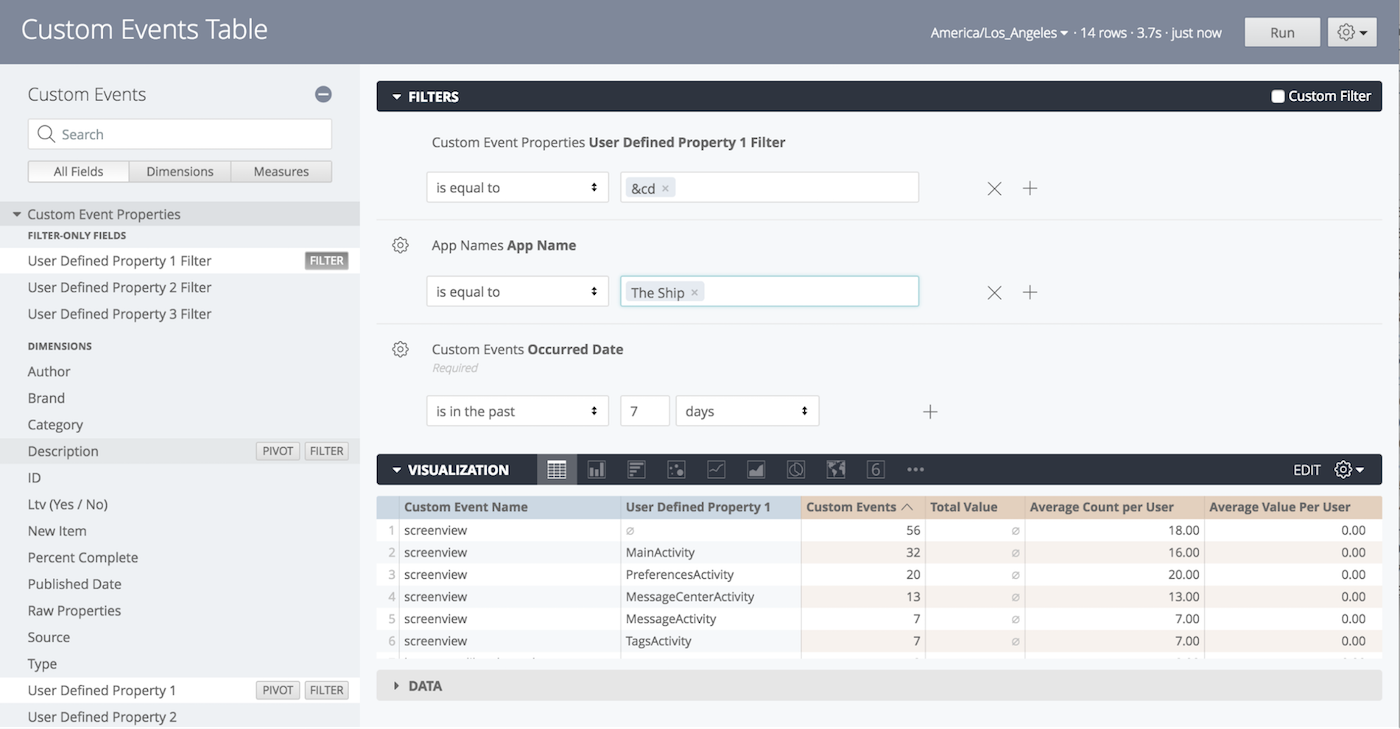Switch visualization to column chart
The width and height of the screenshot is (1400, 729).
[596, 469]
